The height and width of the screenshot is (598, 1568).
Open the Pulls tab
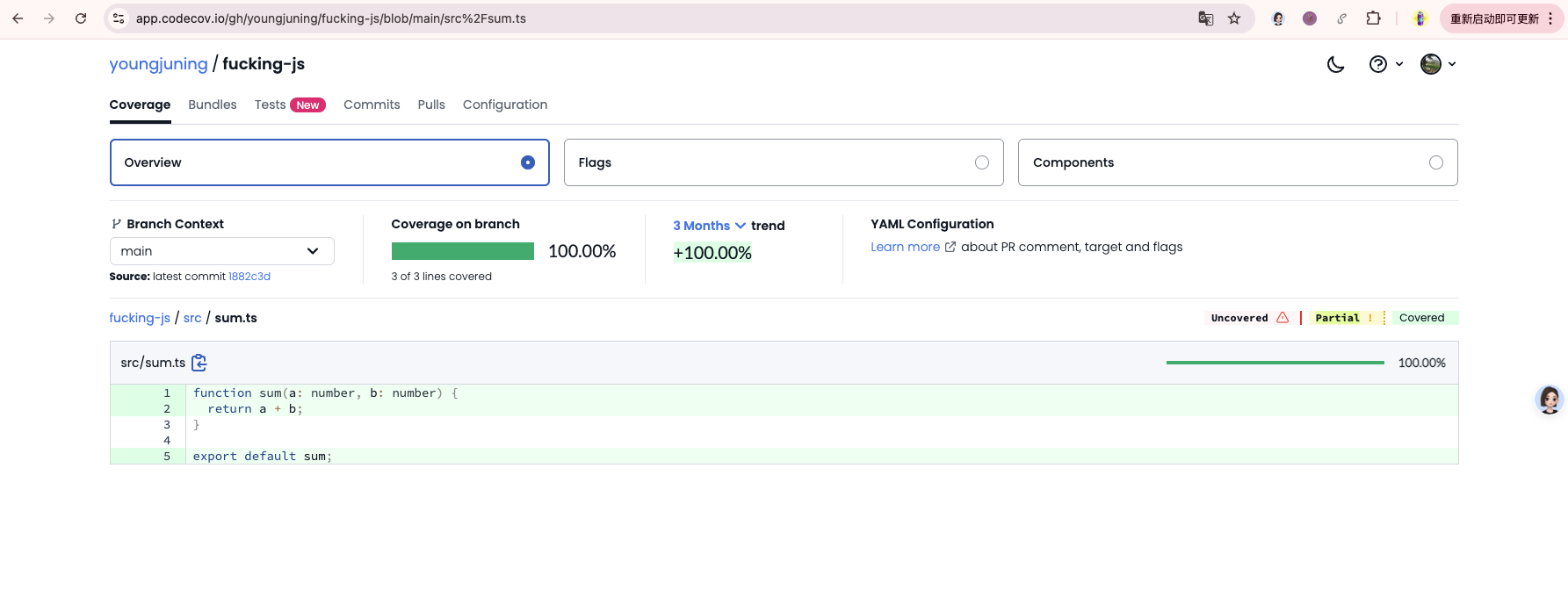(431, 104)
